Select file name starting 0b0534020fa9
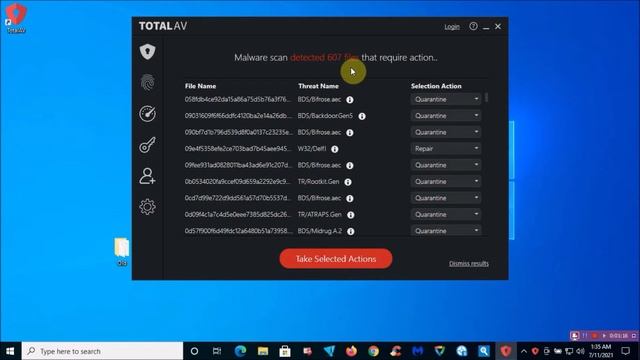Screen dimensions: 640x360 [238, 182]
